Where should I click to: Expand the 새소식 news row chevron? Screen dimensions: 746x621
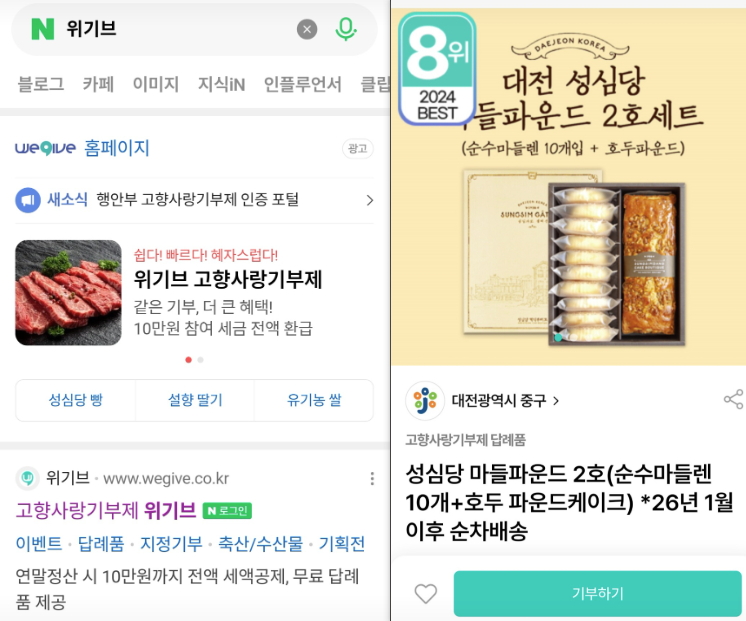(x=370, y=200)
